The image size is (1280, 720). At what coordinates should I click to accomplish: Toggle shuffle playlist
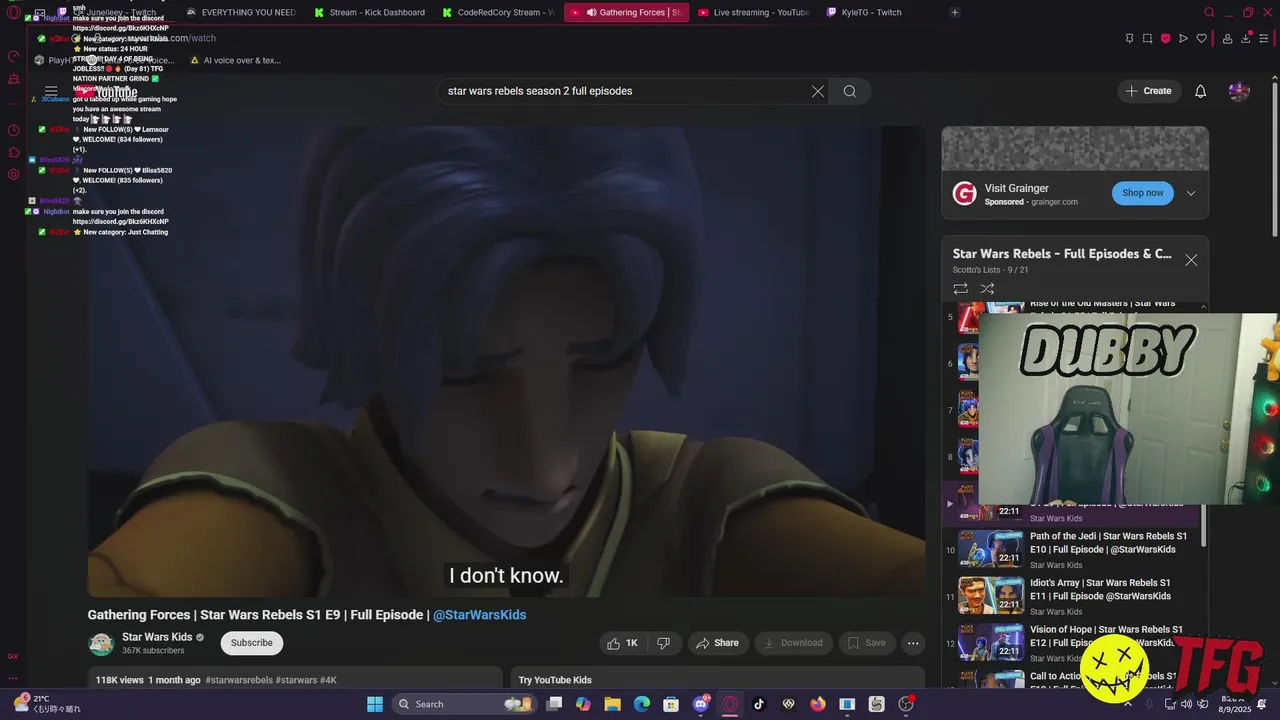987,289
